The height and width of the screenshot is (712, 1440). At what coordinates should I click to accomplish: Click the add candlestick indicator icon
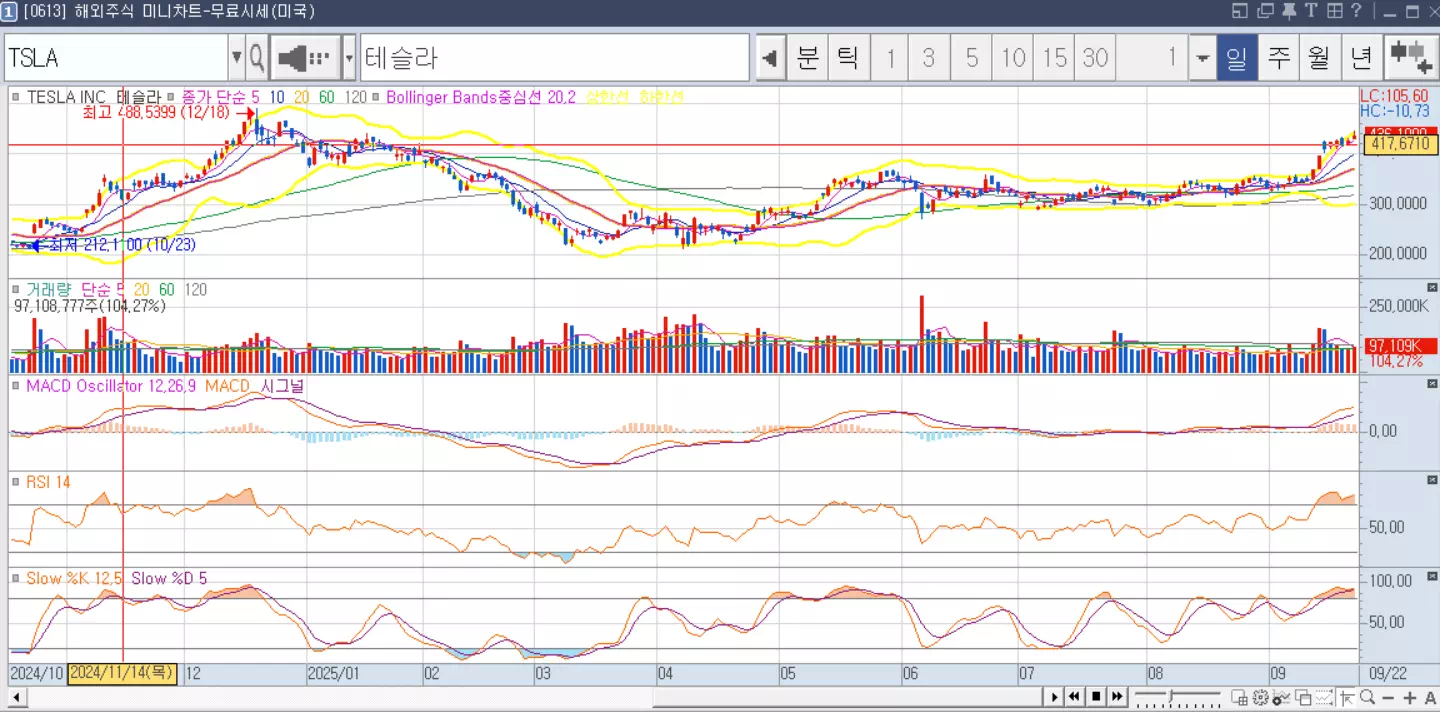point(1411,58)
